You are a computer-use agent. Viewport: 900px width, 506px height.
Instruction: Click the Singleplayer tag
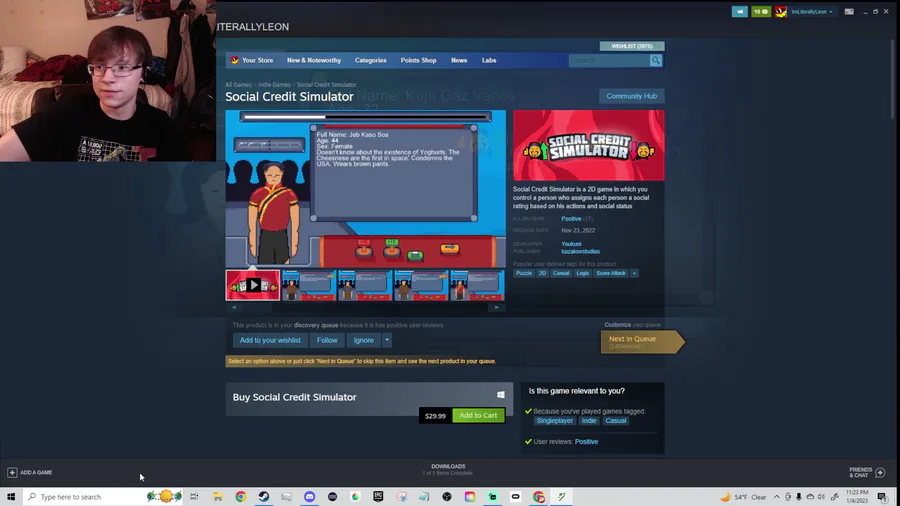coord(554,421)
